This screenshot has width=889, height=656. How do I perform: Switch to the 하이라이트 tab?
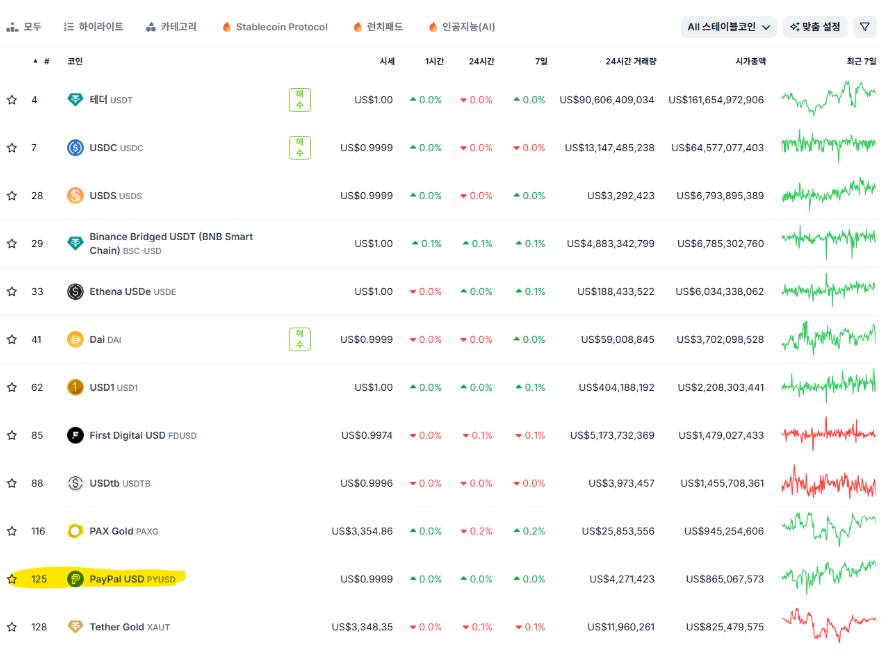(x=94, y=27)
